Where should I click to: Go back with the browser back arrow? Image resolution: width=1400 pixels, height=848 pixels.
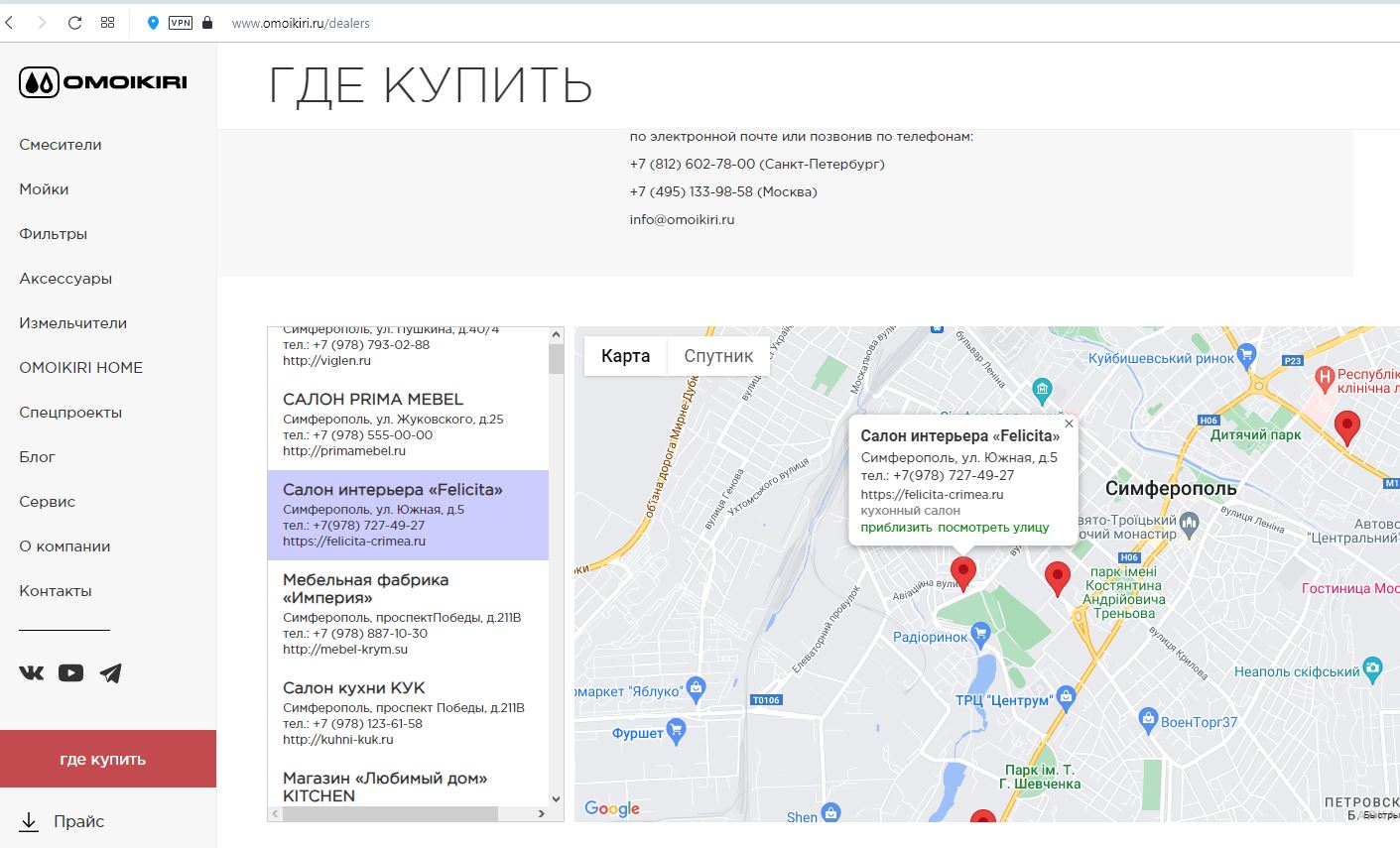(x=10, y=23)
